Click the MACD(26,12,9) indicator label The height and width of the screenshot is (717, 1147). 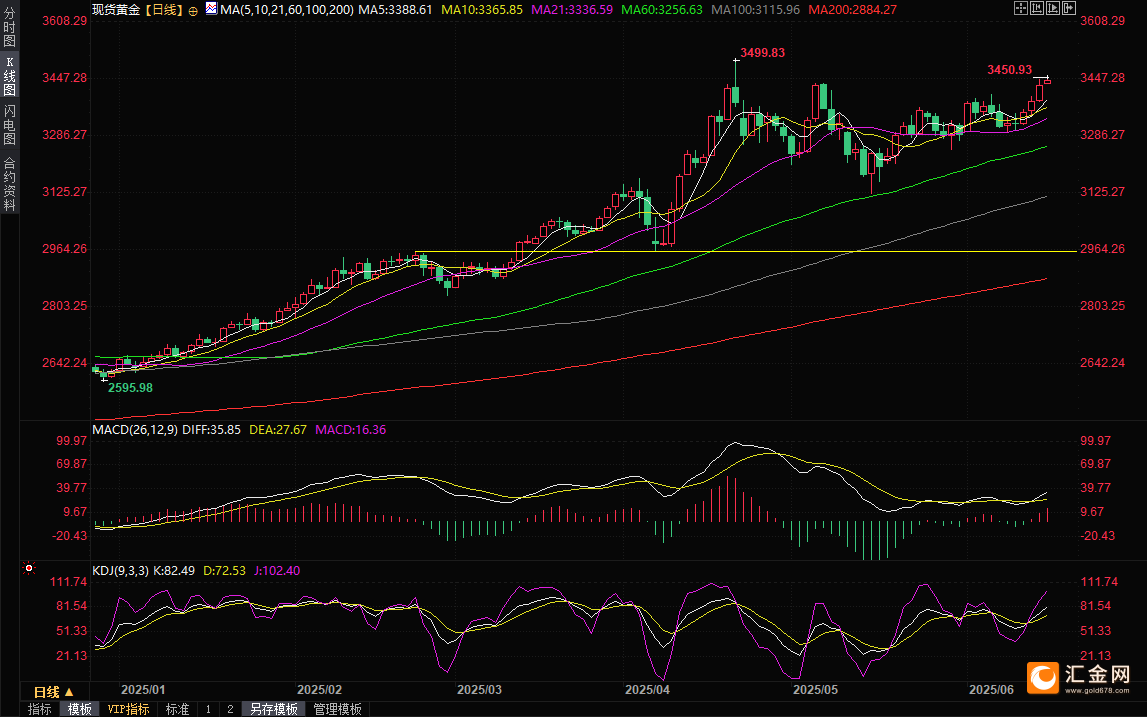coord(135,429)
